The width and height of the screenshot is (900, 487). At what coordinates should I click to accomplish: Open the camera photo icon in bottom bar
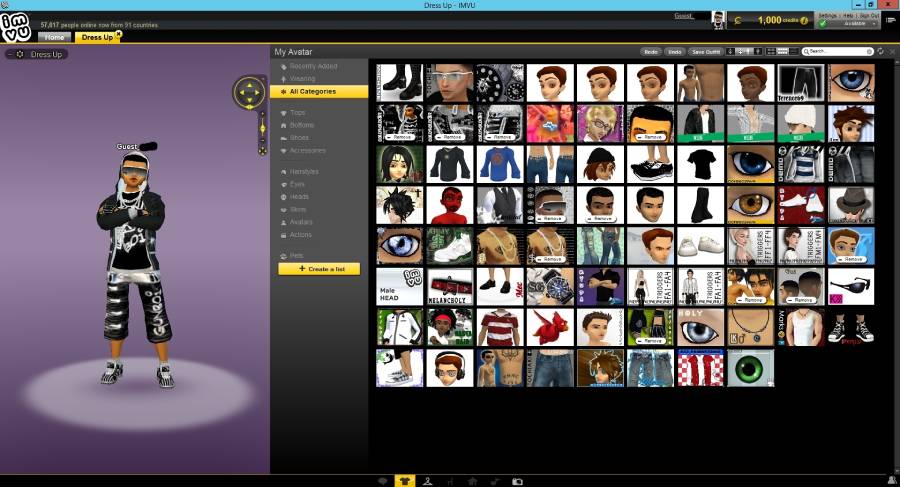coord(517,481)
